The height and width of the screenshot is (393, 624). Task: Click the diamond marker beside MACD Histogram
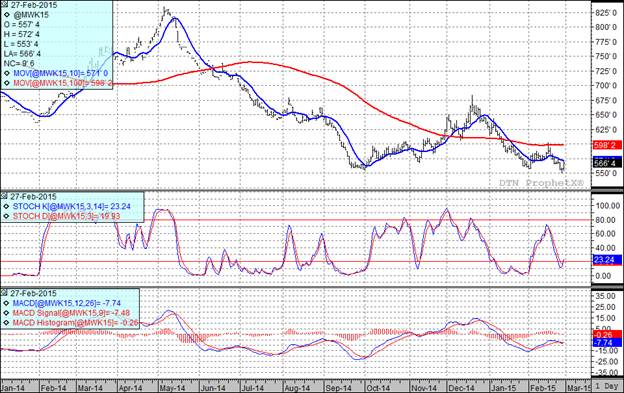(7, 323)
